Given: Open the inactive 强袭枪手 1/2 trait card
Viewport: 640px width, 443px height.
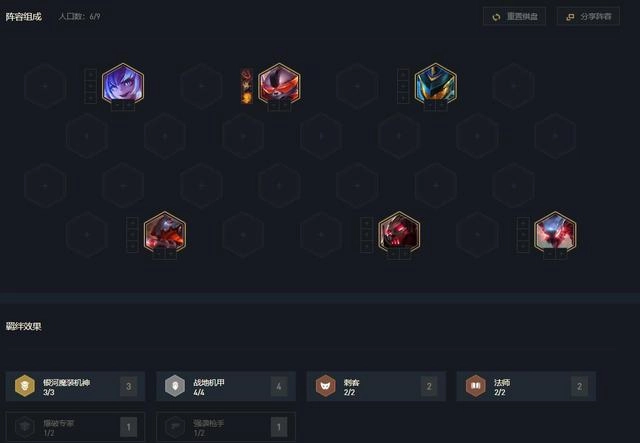Looking at the screenshot, I should [x=226, y=427].
